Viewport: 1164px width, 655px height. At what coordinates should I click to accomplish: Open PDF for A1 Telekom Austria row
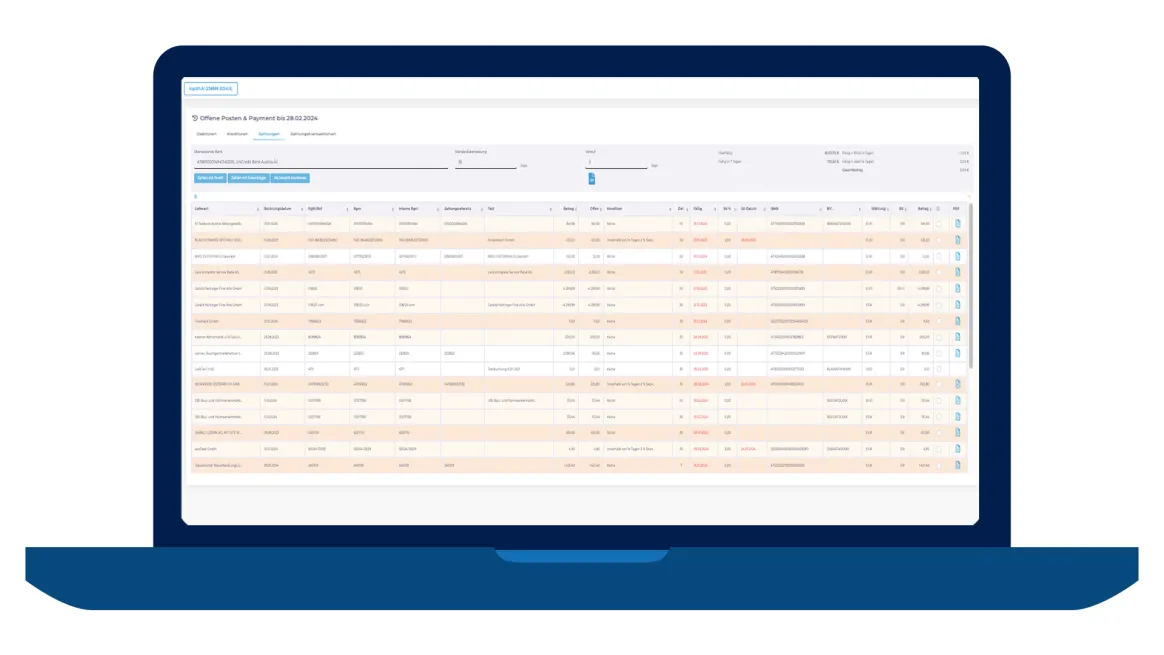coord(958,224)
